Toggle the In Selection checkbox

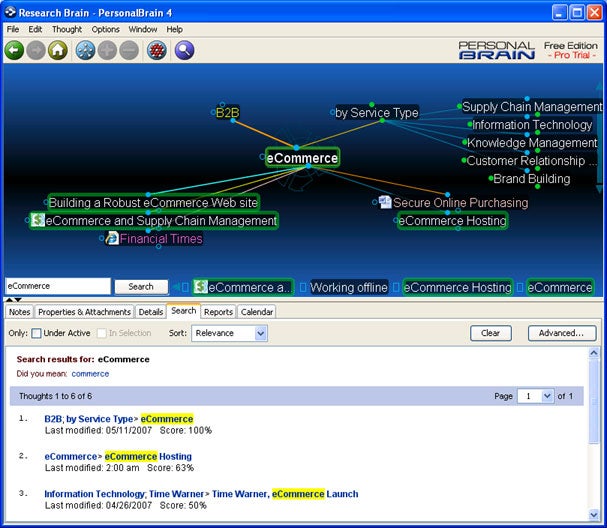(101, 333)
